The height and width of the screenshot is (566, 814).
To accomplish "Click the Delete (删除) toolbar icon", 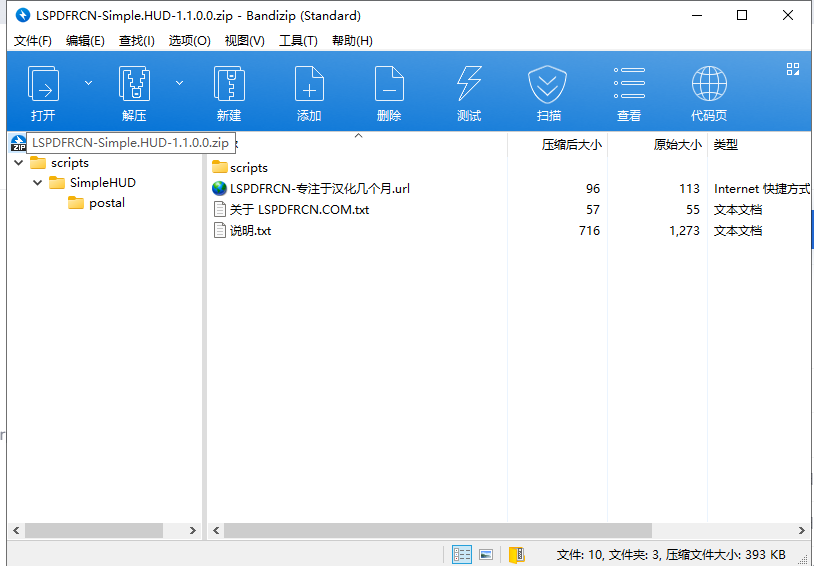I will pyautogui.click(x=389, y=83).
